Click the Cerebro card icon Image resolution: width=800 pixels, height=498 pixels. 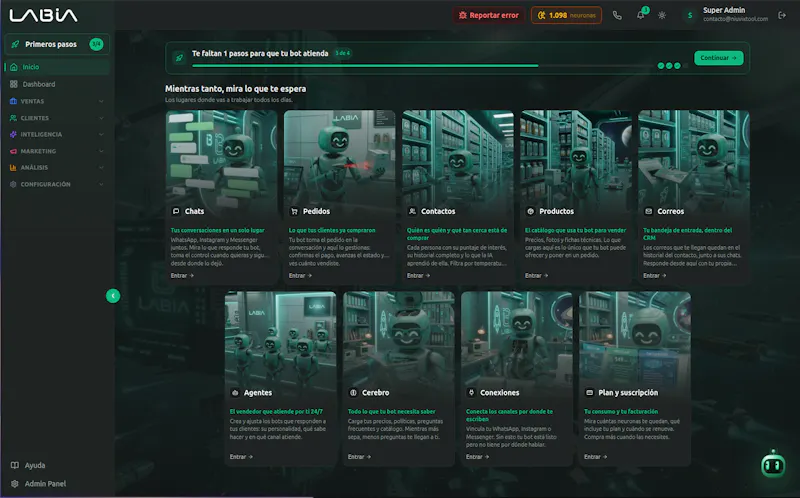click(353, 393)
